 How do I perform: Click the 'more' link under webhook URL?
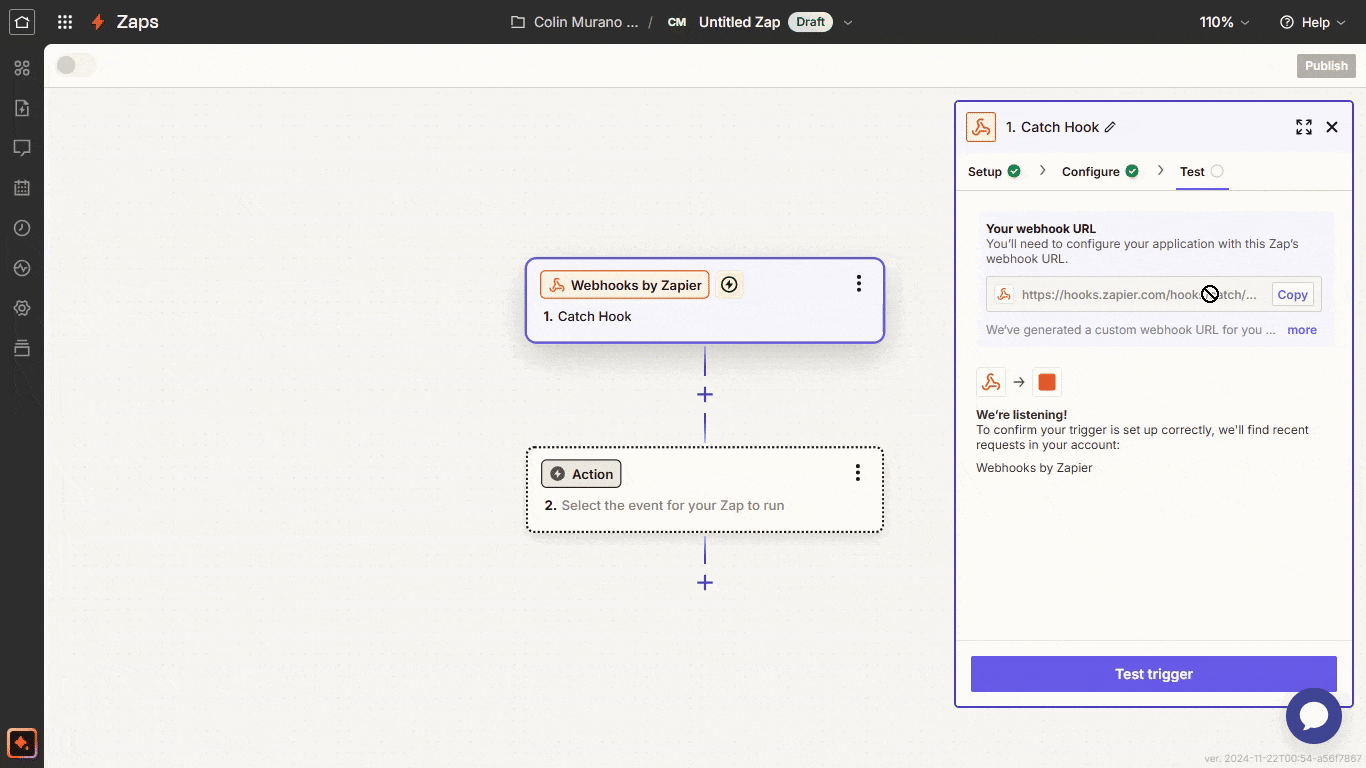[x=1302, y=330]
